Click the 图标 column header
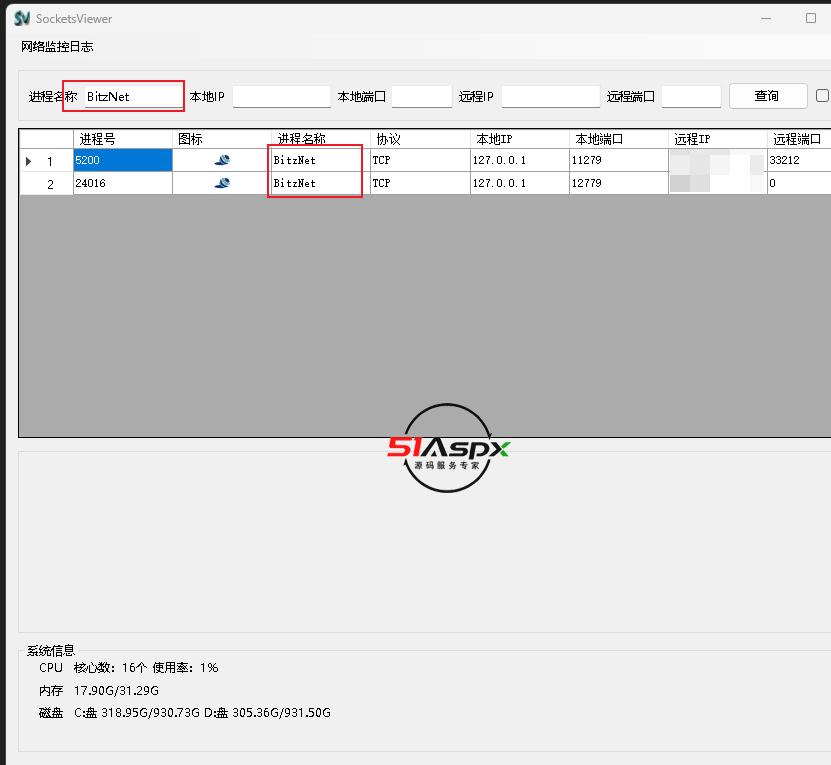The width and height of the screenshot is (831, 765). coord(222,139)
